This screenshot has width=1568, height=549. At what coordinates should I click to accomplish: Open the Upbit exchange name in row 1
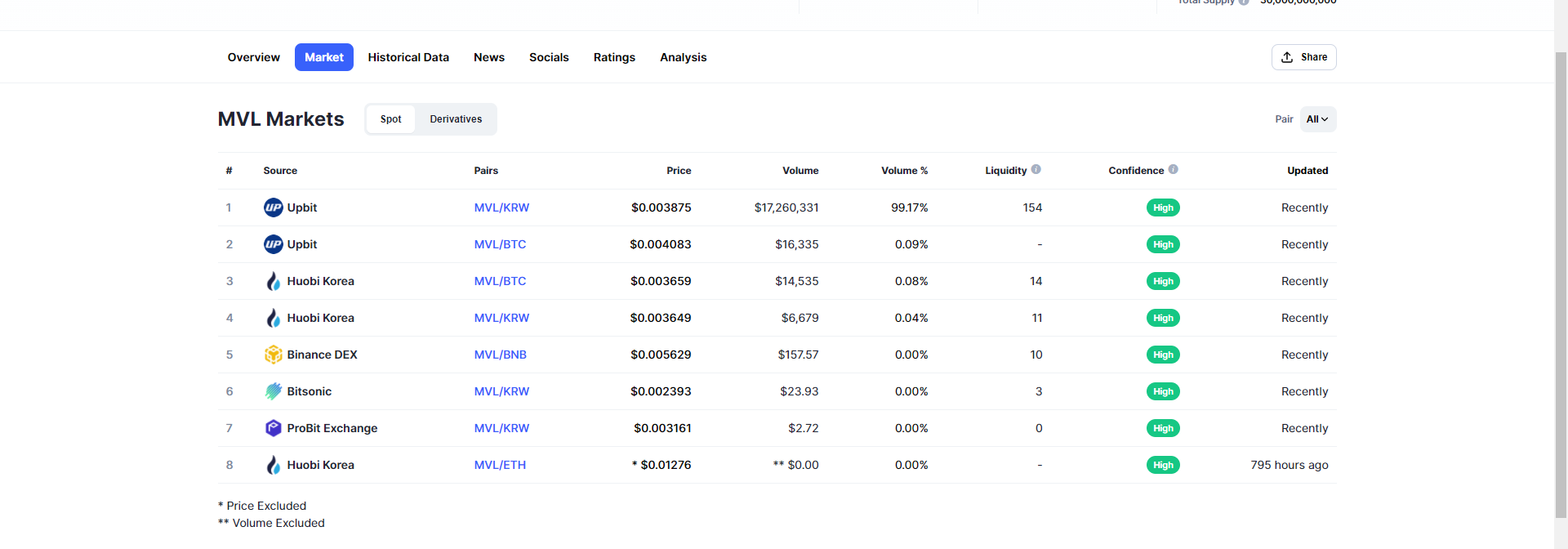tap(302, 208)
